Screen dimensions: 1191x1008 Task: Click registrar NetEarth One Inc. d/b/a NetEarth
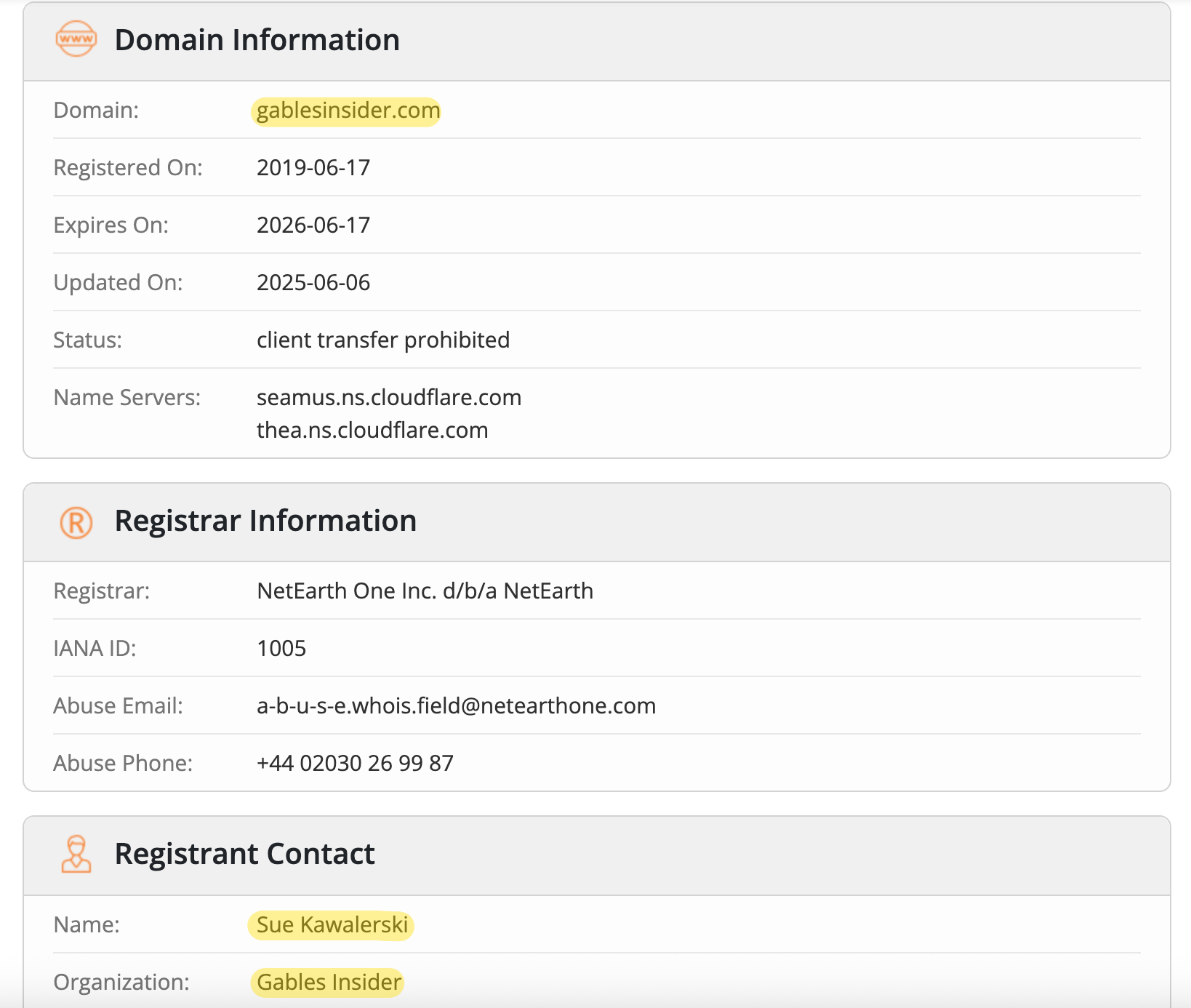(425, 591)
